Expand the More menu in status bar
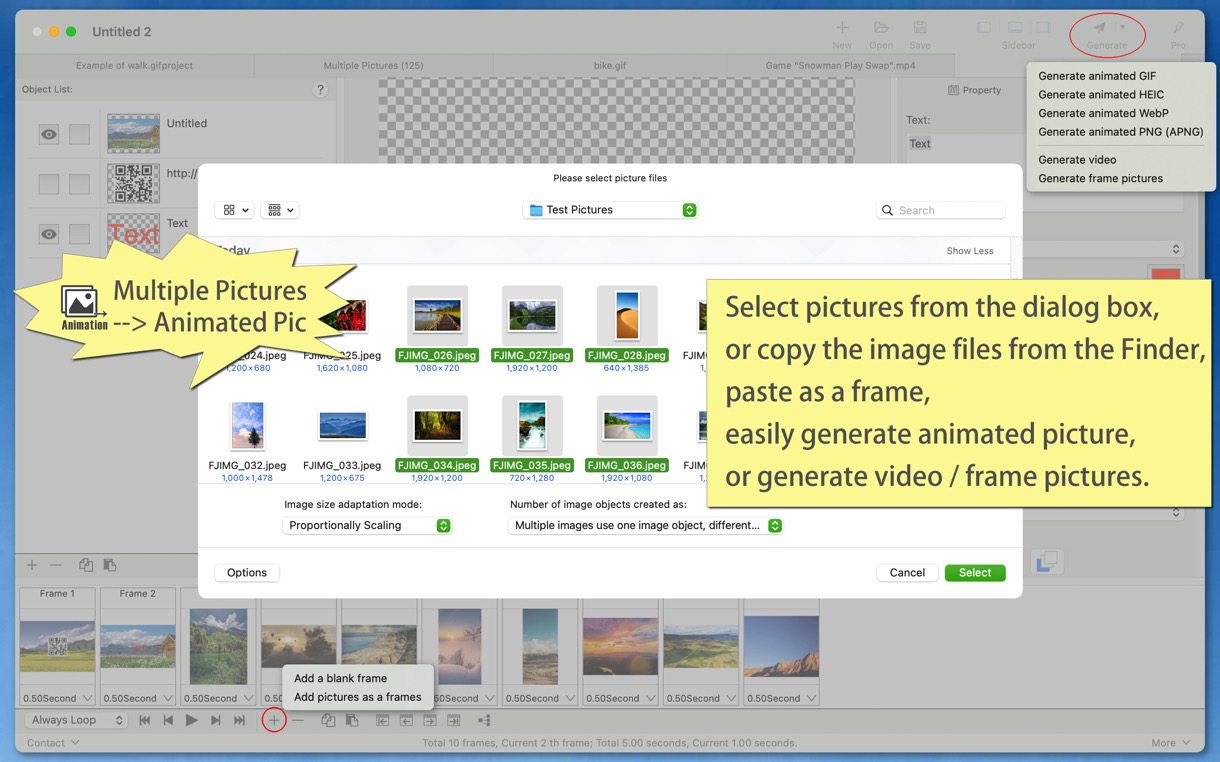Screen dimensions: 1220x762 coord(1171,743)
